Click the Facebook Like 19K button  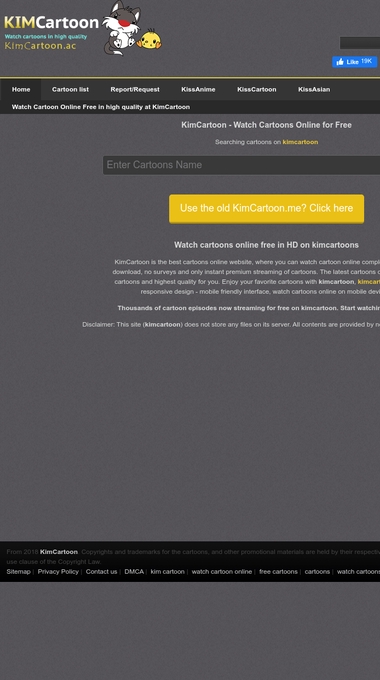click(x=354, y=62)
